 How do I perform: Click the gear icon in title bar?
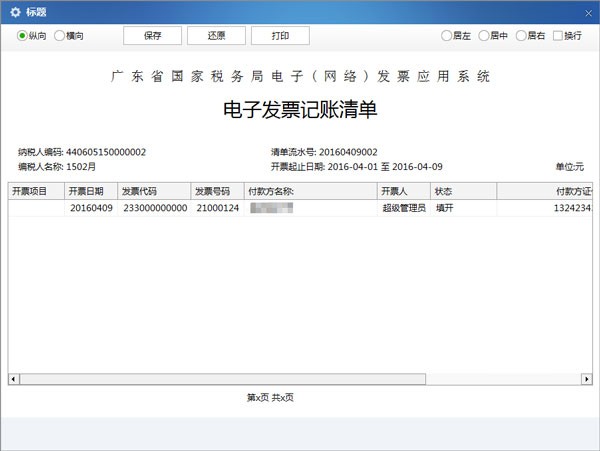(x=15, y=12)
